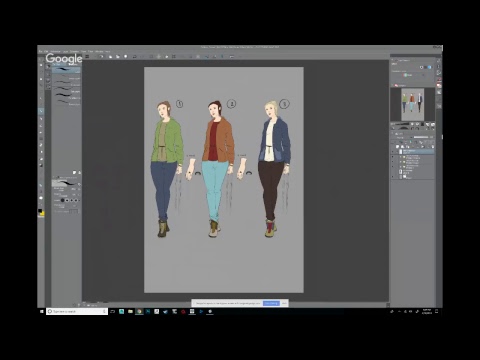The width and height of the screenshot is (480, 360).
Task: Adjust the layer opacity slider in Layer panel
Action: 421,137
